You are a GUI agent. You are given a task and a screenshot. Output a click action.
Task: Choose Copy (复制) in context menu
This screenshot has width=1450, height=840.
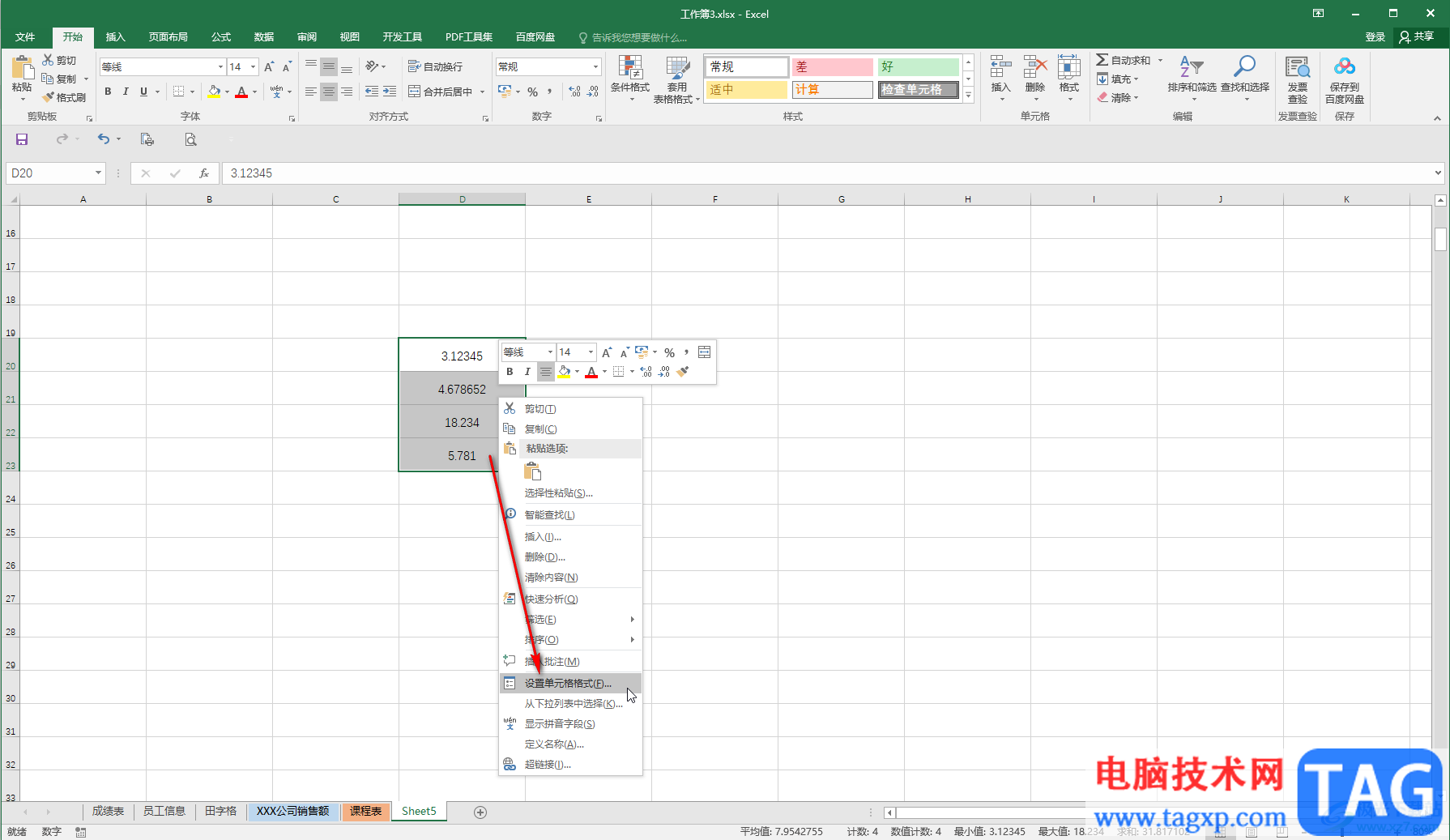click(570, 429)
